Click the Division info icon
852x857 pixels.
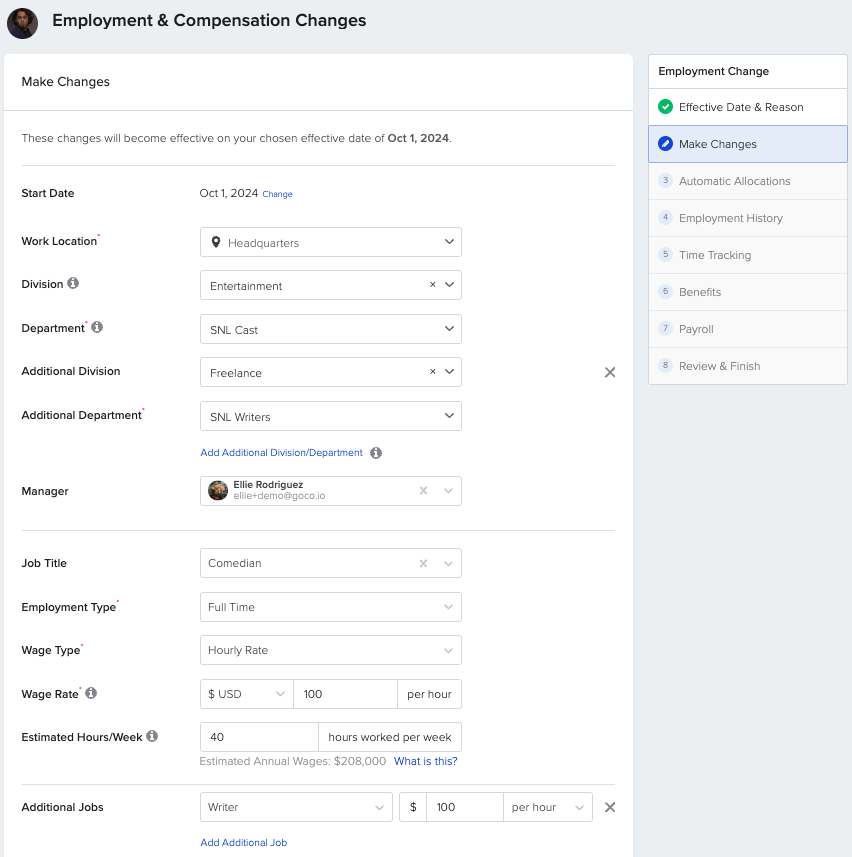pos(73,283)
